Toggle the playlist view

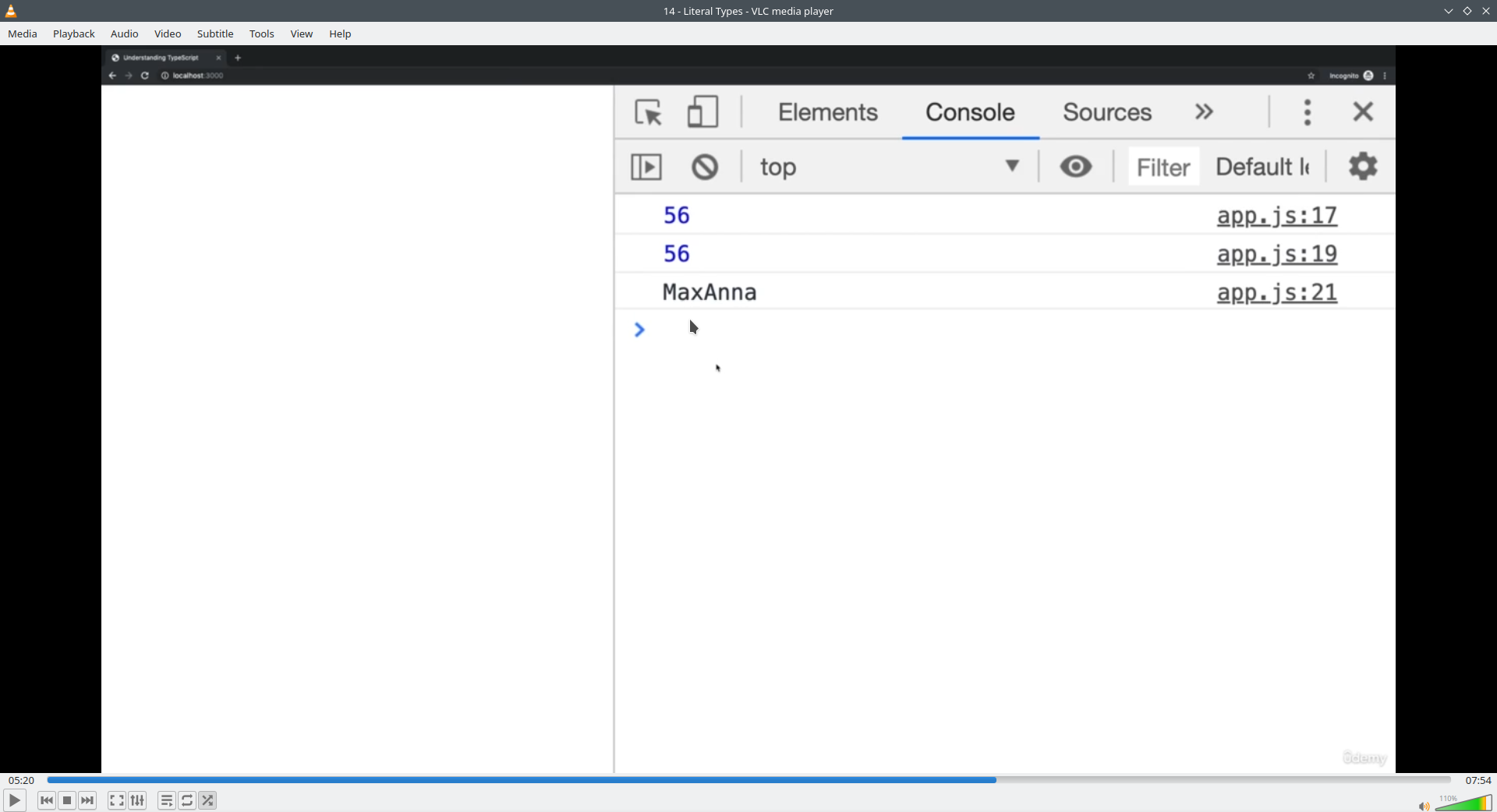click(x=167, y=800)
